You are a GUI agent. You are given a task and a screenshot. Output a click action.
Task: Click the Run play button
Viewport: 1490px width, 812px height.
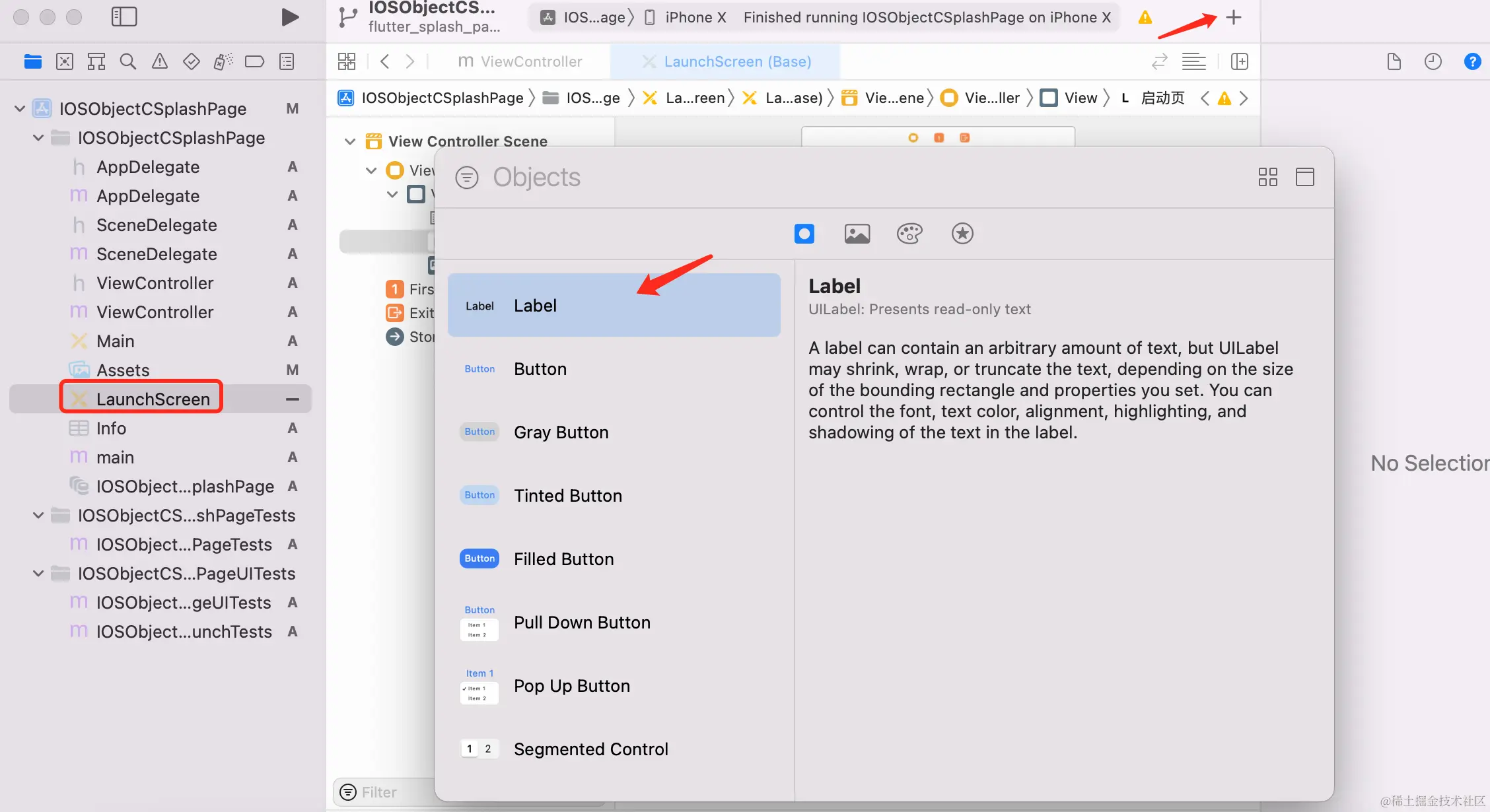[x=289, y=17]
